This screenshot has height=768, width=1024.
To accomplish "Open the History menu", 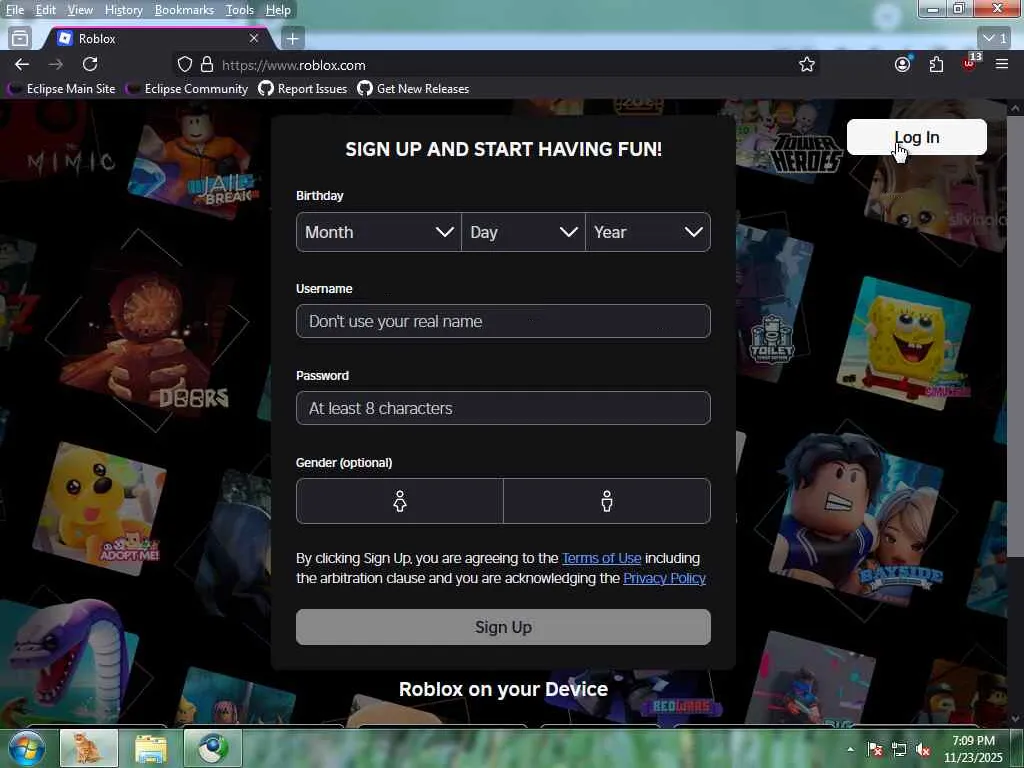I will pos(123,10).
